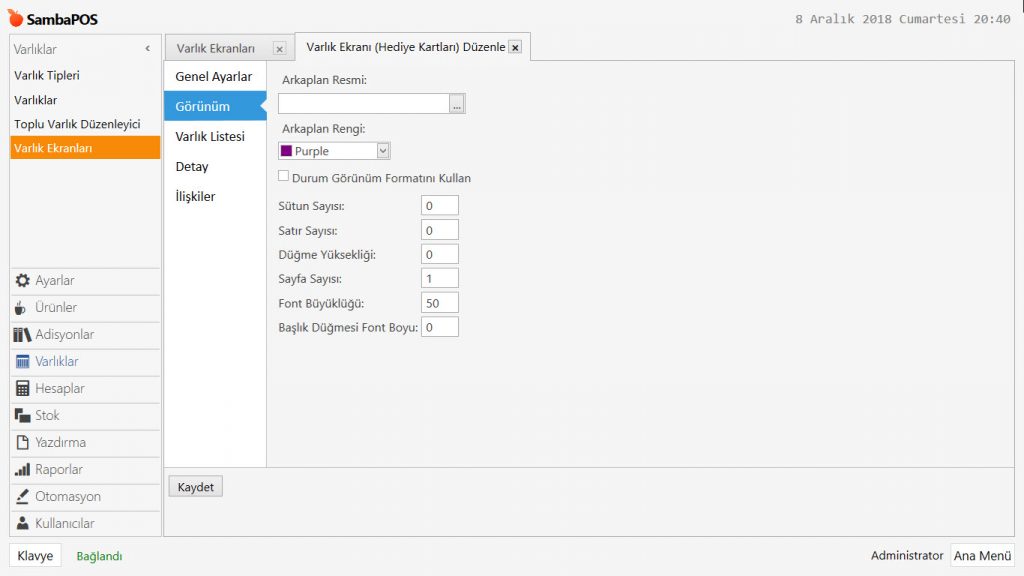This screenshot has width=1024, height=576.
Task: Click the coffee cup icon for Ürünler
Action: 22,308
